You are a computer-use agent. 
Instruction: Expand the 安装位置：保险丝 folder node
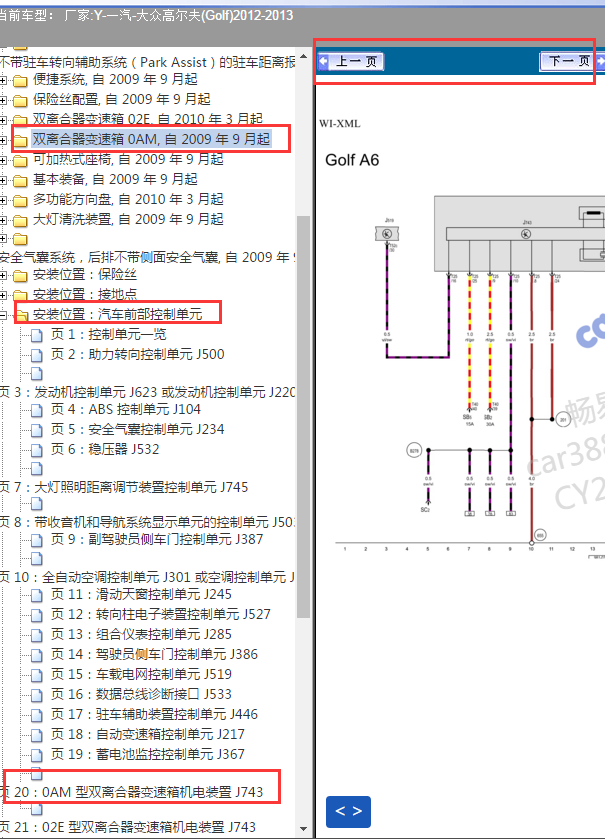3,276
